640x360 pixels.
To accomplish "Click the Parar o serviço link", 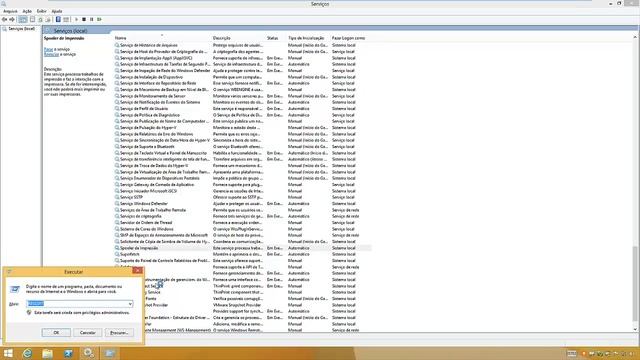I will (x=48, y=49).
